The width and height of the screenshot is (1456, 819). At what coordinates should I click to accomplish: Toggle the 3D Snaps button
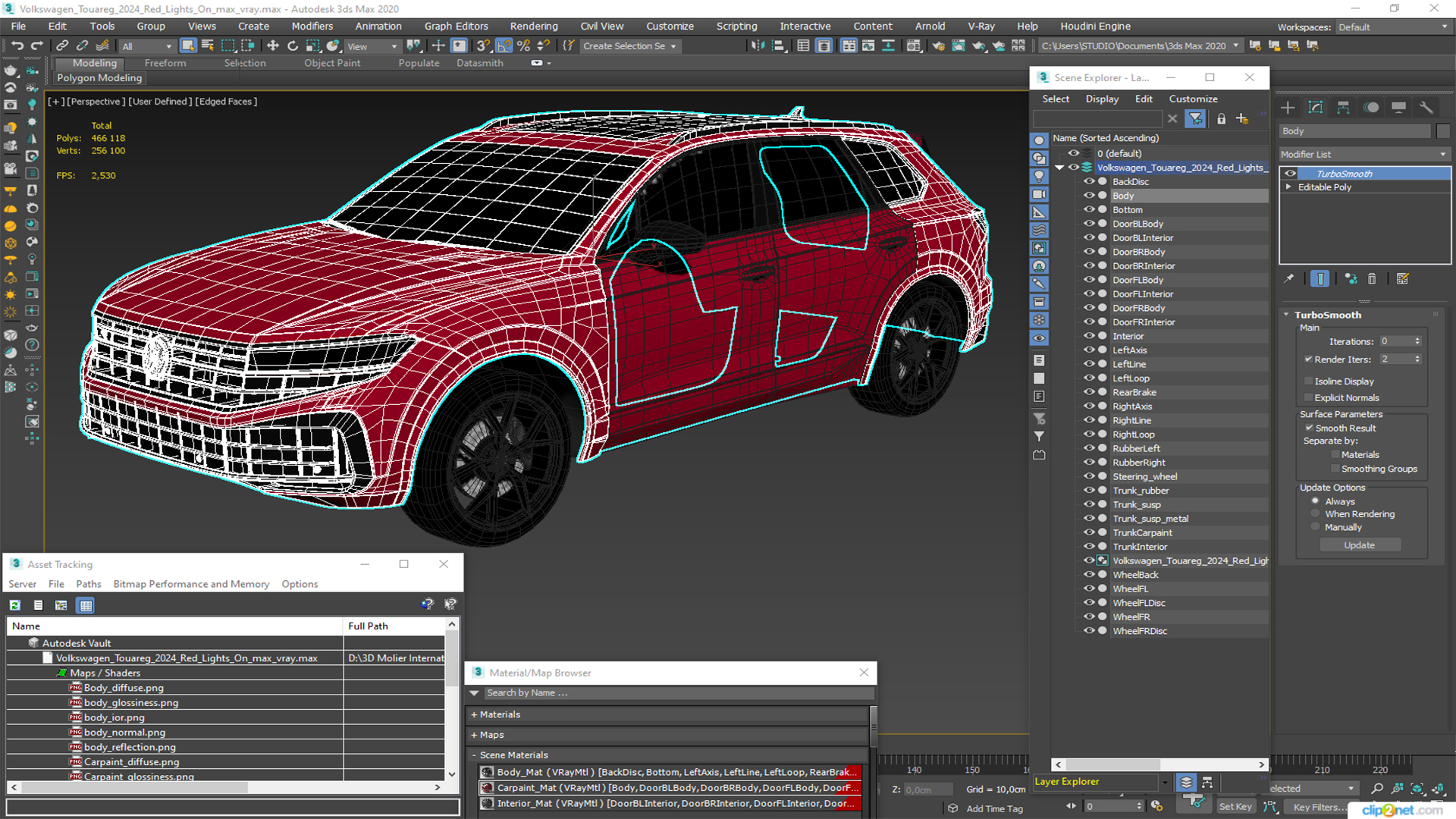[483, 46]
